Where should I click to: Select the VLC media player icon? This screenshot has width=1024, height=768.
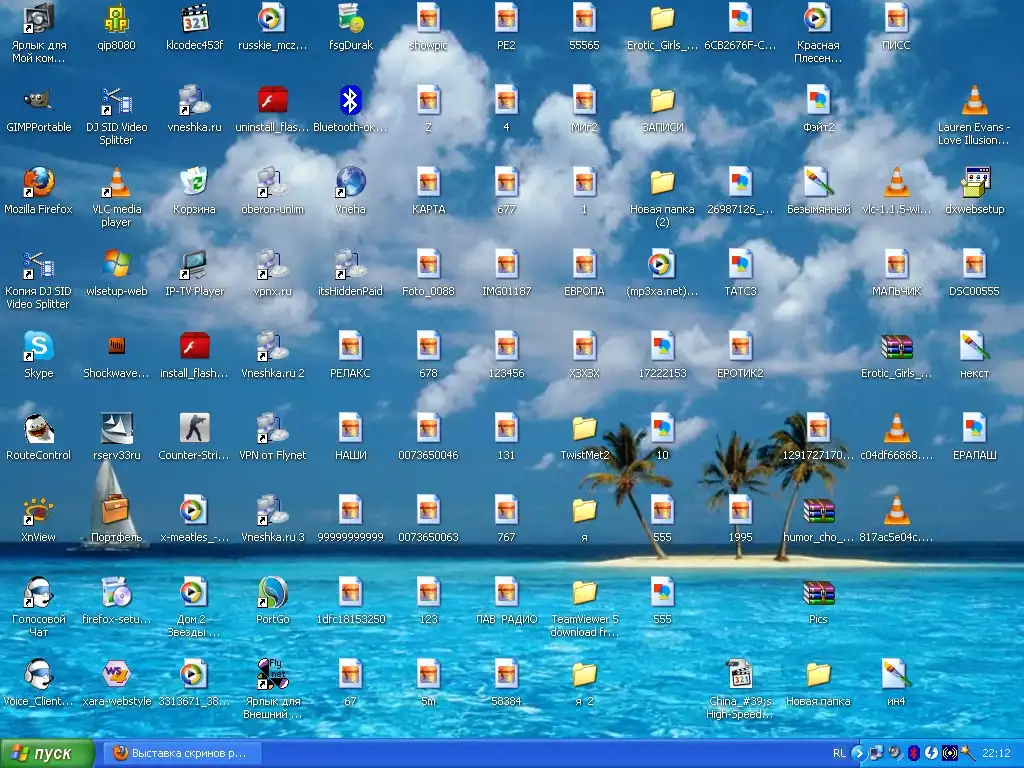(x=117, y=183)
